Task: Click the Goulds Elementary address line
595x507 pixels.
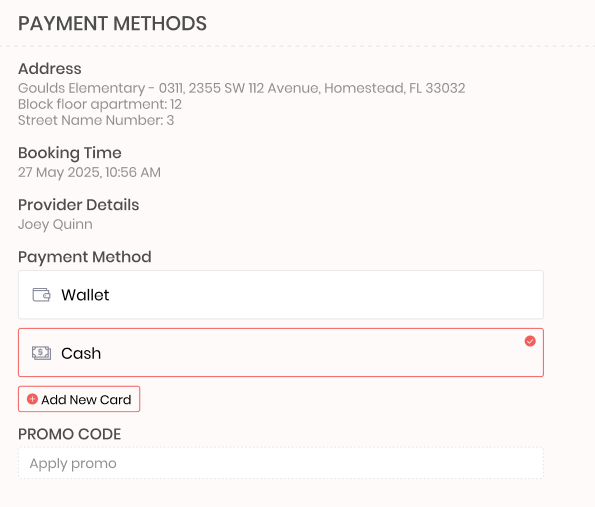Action: [x=241, y=88]
